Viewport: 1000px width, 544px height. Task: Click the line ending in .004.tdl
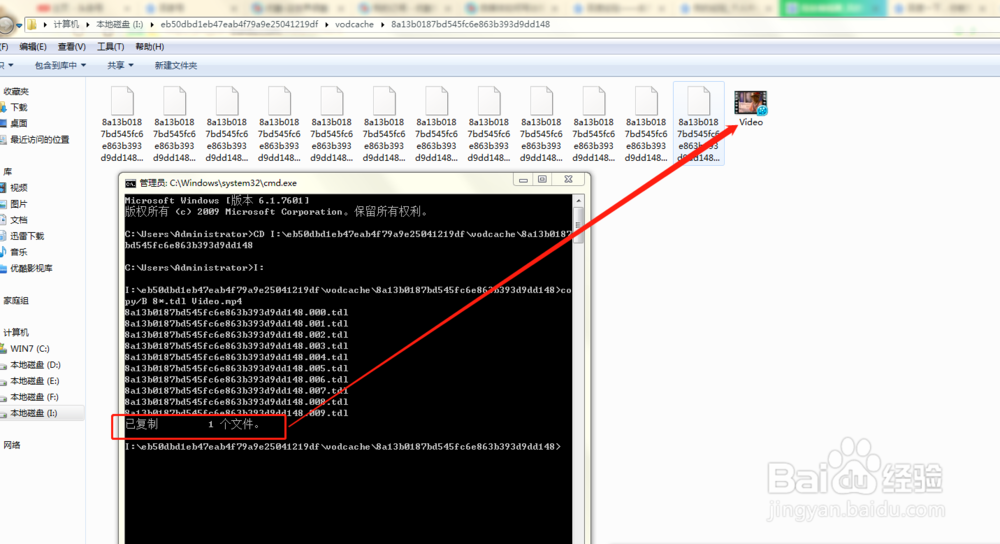[x=237, y=357]
